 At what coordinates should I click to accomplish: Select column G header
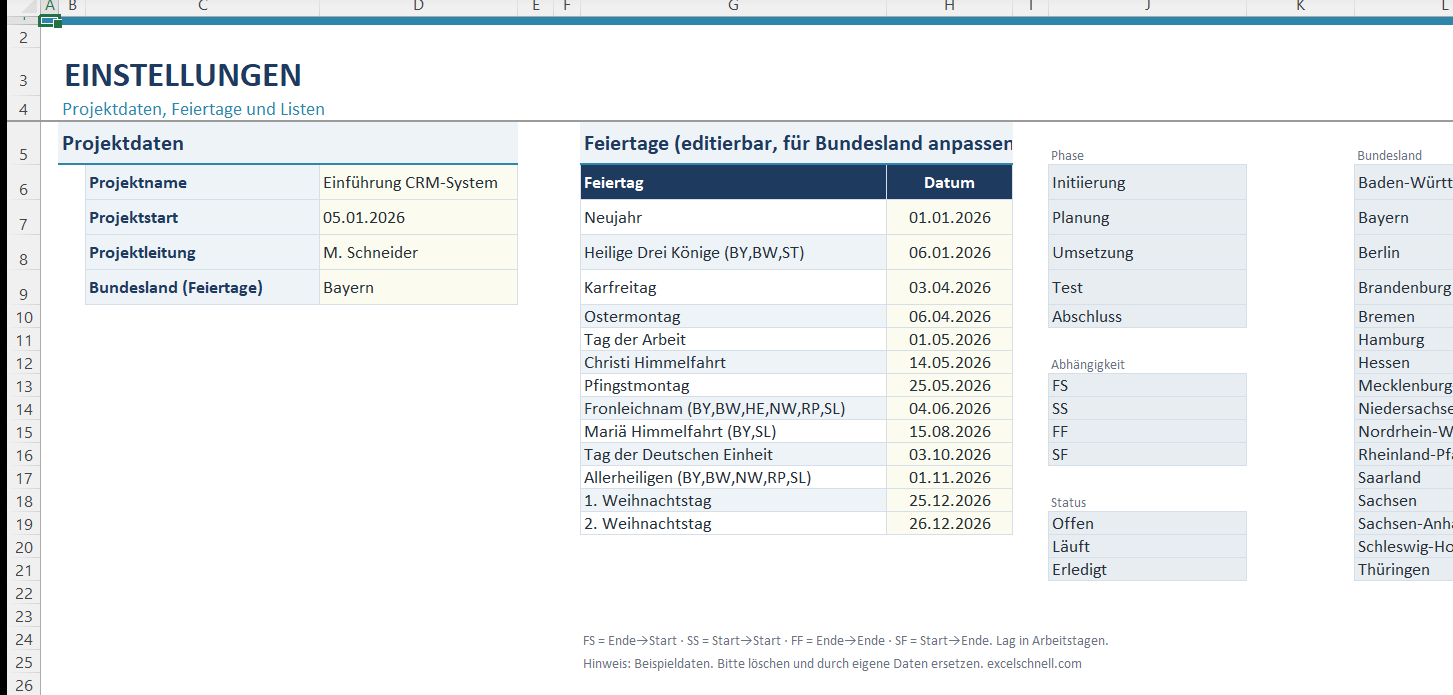(x=733, y=6)
